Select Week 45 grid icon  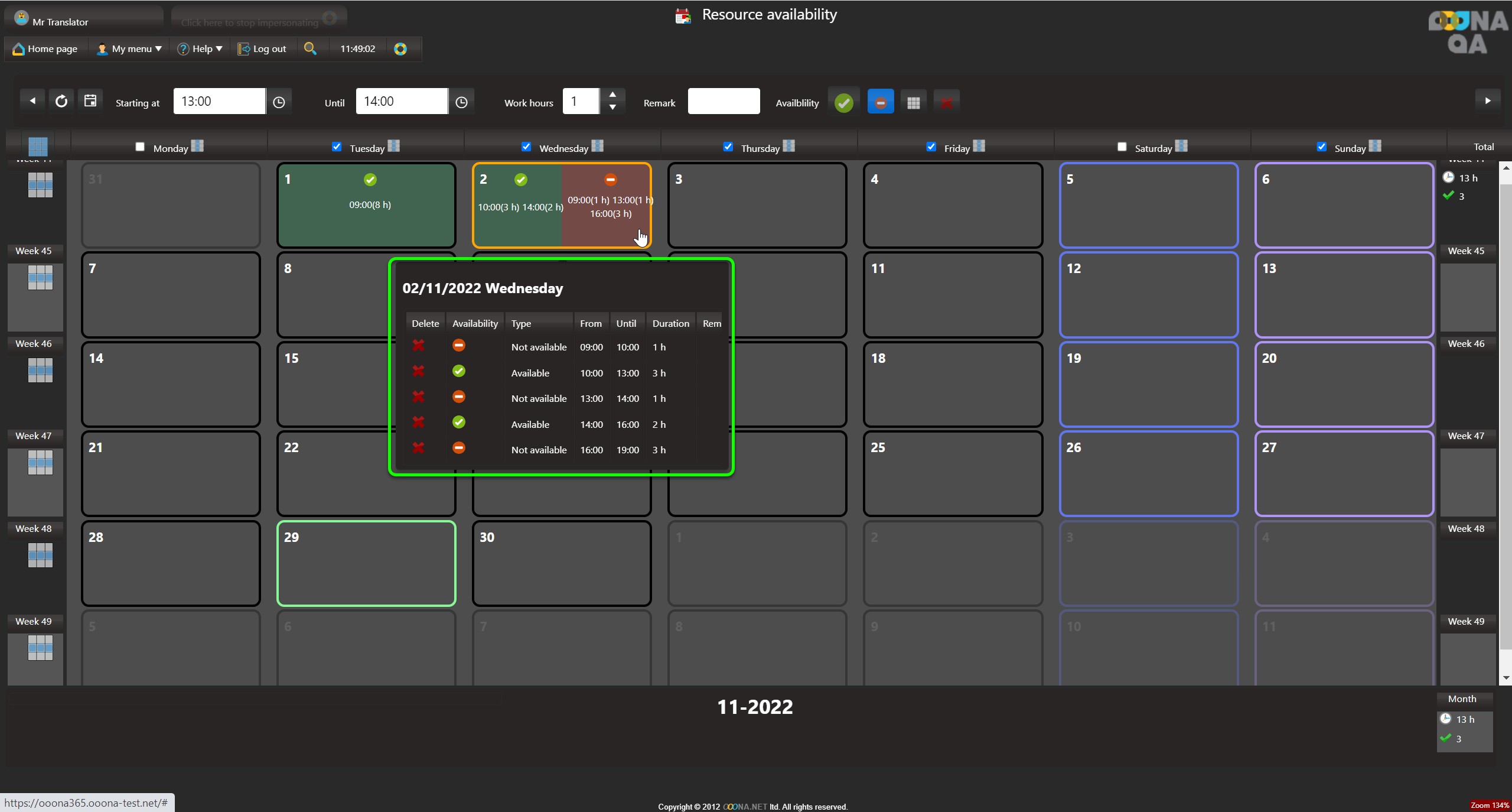tap(40, 277)
